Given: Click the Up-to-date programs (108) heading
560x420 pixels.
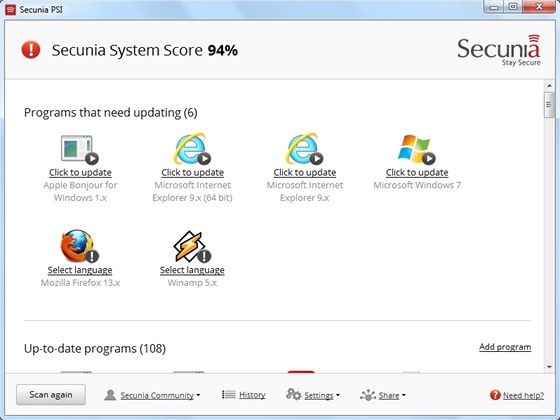Looking at the screenshot, I should tap(95, 349).
